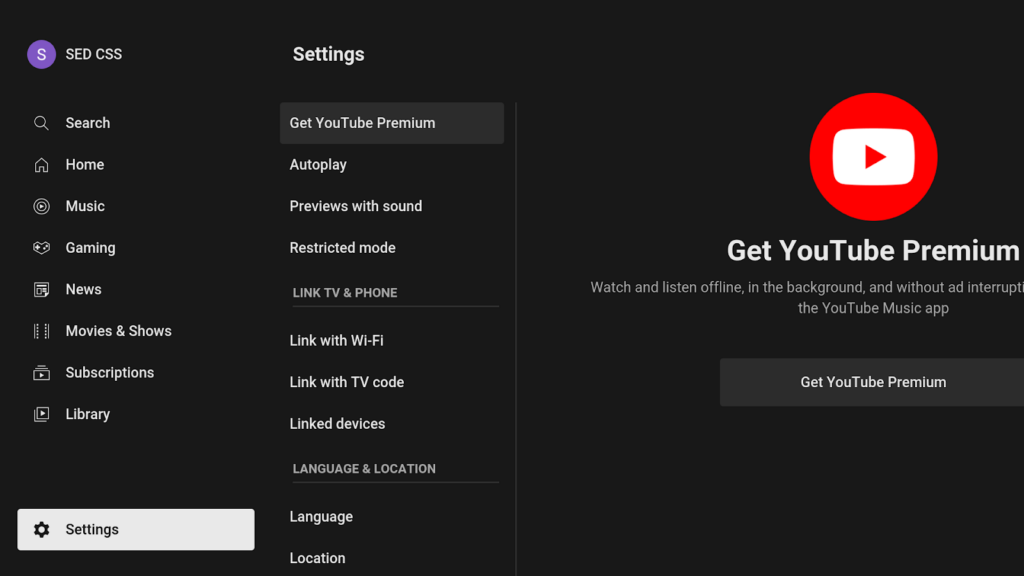Select the Subscriptions icon
Image resolution: width=1024 pixels, height=576 pixels.
coord(41,372)
